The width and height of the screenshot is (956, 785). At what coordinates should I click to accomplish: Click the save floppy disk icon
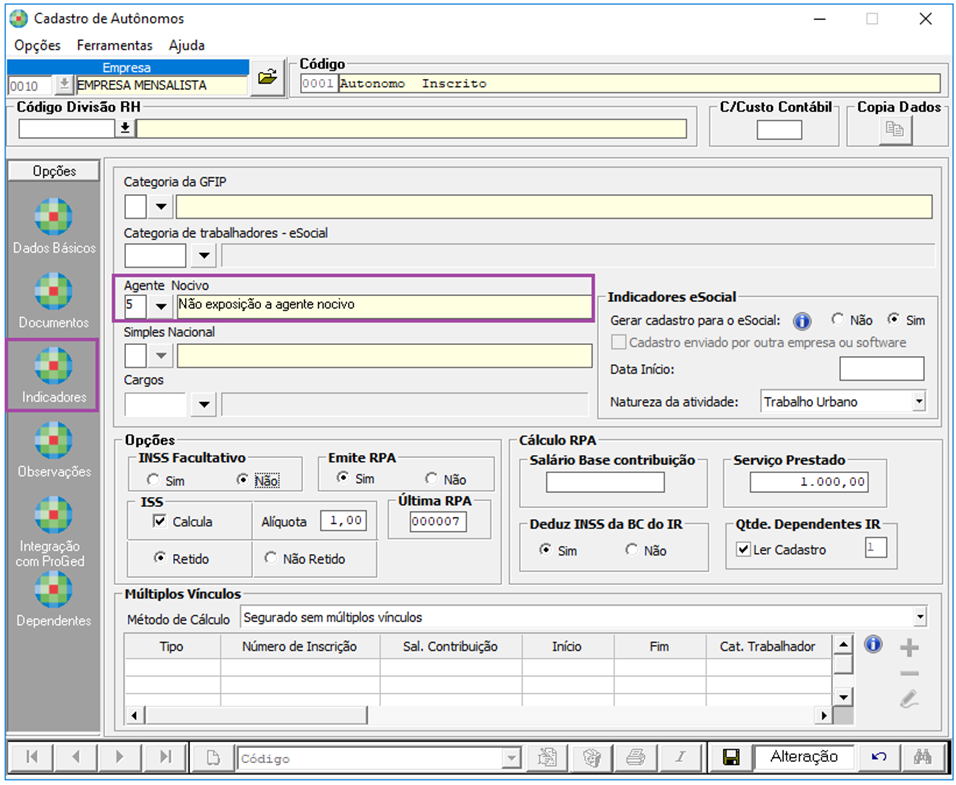click(x=730, y=757)
